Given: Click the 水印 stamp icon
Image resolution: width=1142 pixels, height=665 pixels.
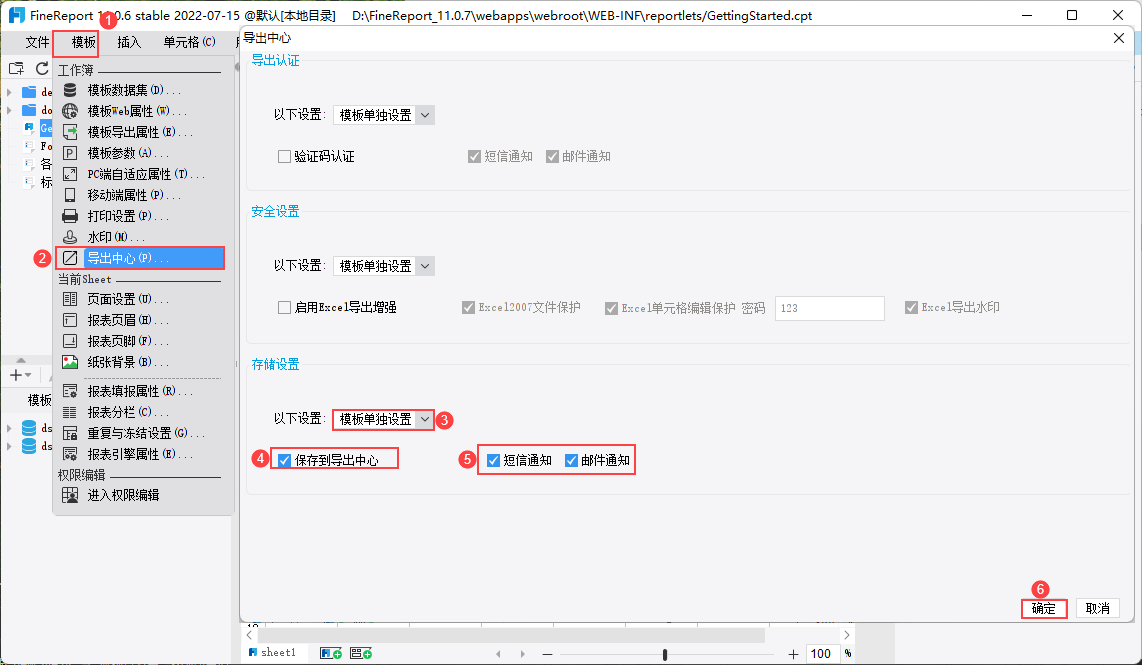Looking at the screenshot, I should point(70,237).
